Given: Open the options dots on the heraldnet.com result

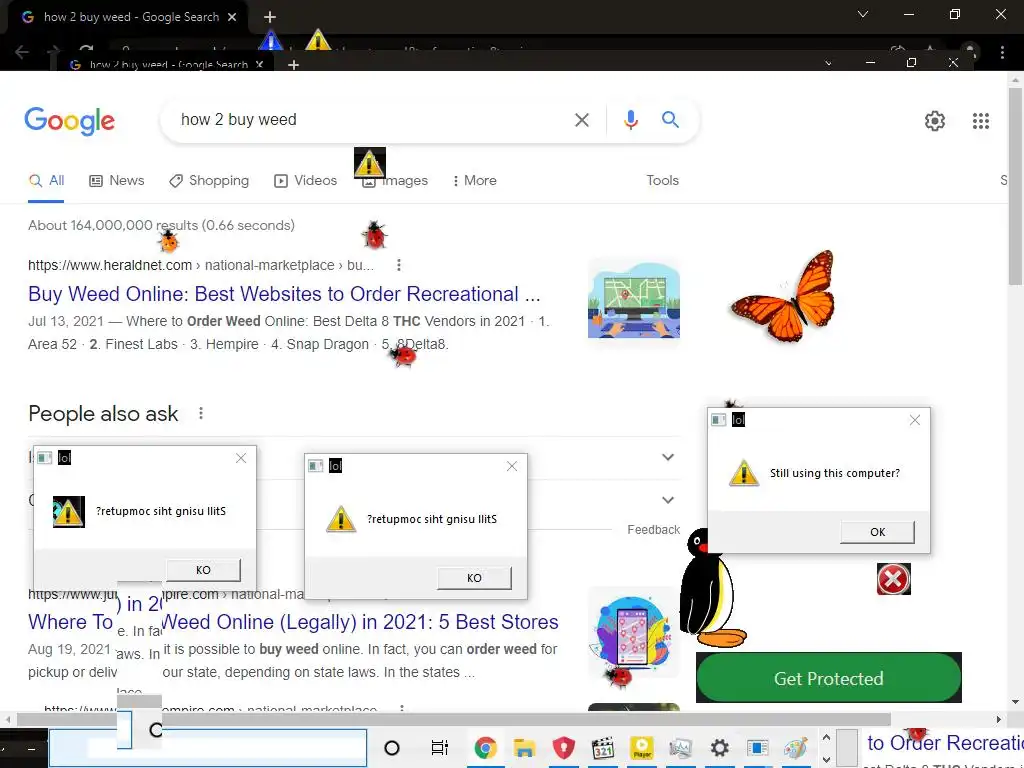Looking at the screenshot, I should click(x=398, y=265).
